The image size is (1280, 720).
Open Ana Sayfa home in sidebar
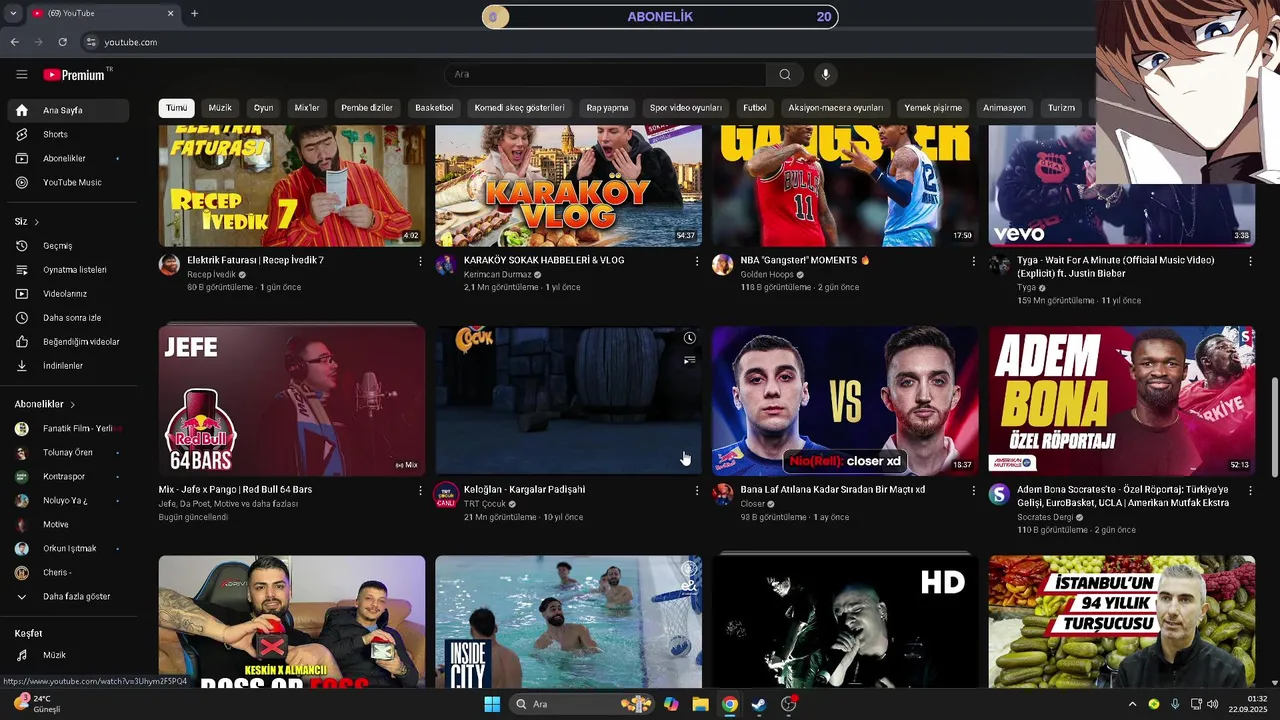click(x=69, y=110)
